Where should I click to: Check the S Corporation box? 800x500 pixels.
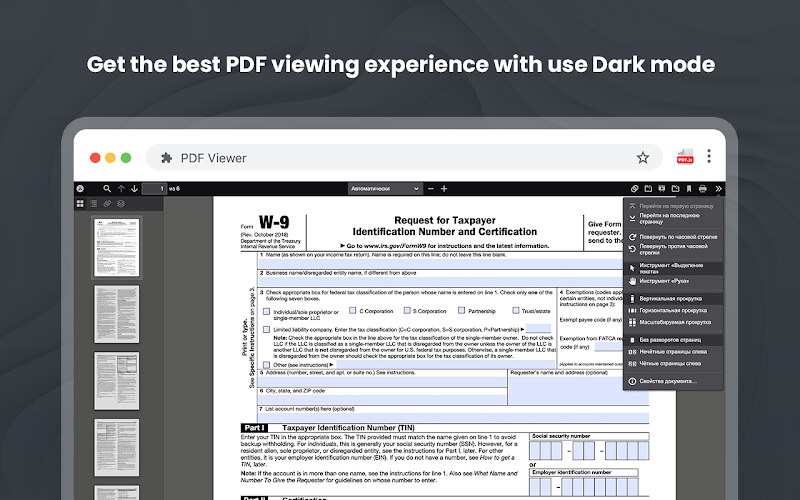pos(407,310)
